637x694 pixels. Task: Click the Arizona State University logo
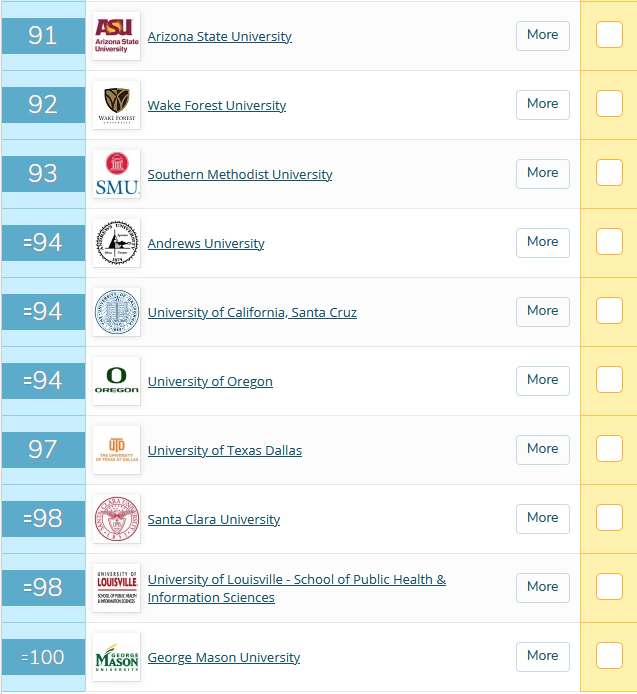[x=117, y=36]
